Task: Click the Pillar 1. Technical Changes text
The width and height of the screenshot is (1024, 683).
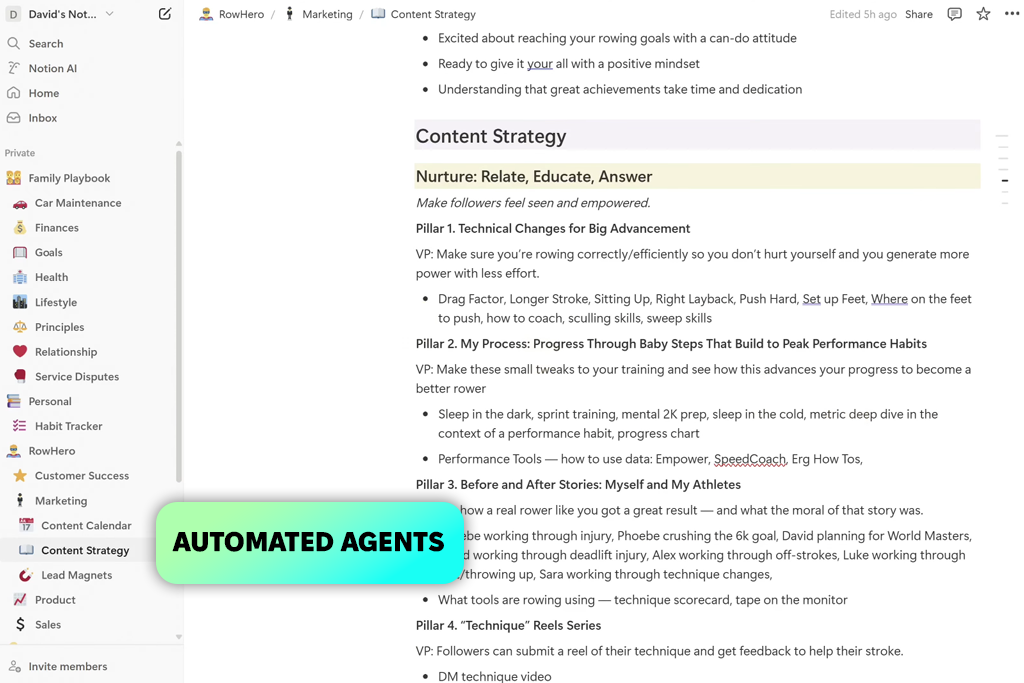Action: 552,228
